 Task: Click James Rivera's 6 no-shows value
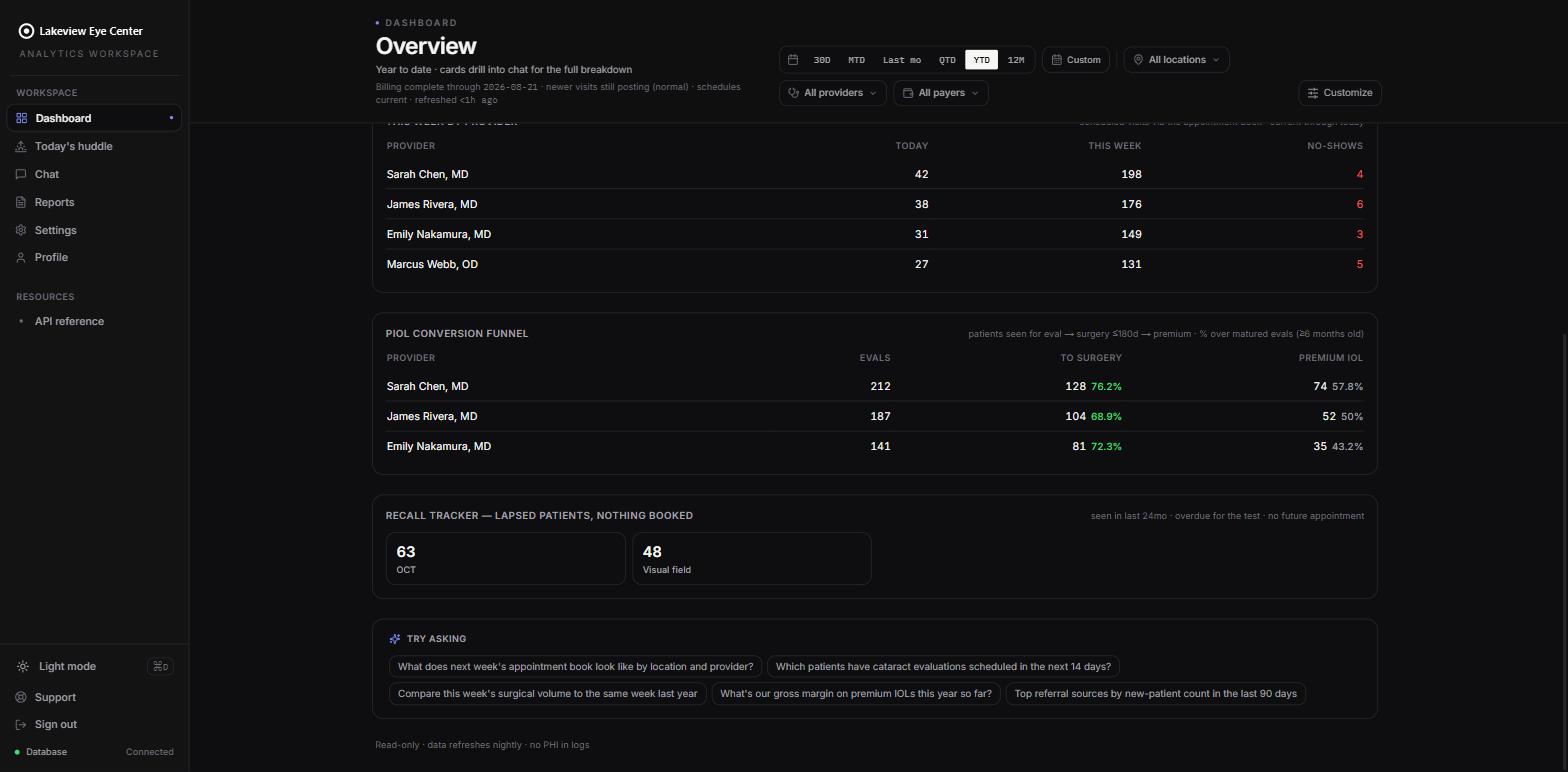click(x=1359, y=204)
